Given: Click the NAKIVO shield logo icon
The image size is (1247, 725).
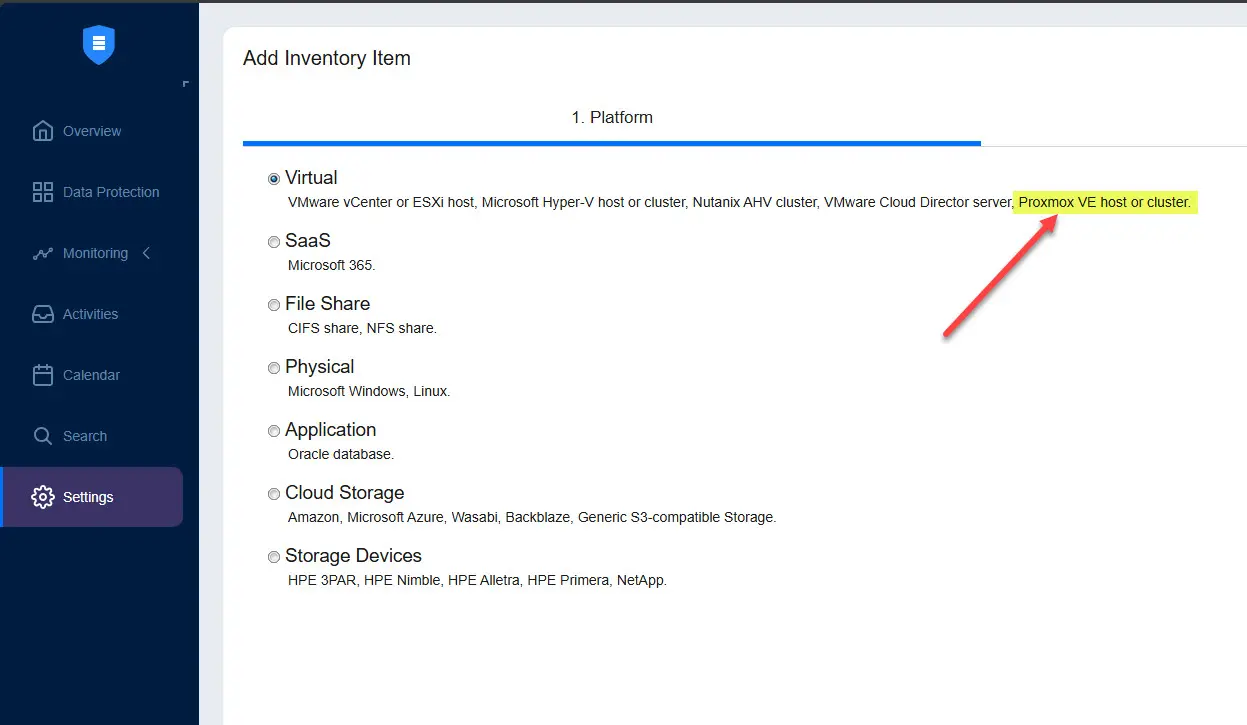Looking at the screenshot, I should 99,44.
